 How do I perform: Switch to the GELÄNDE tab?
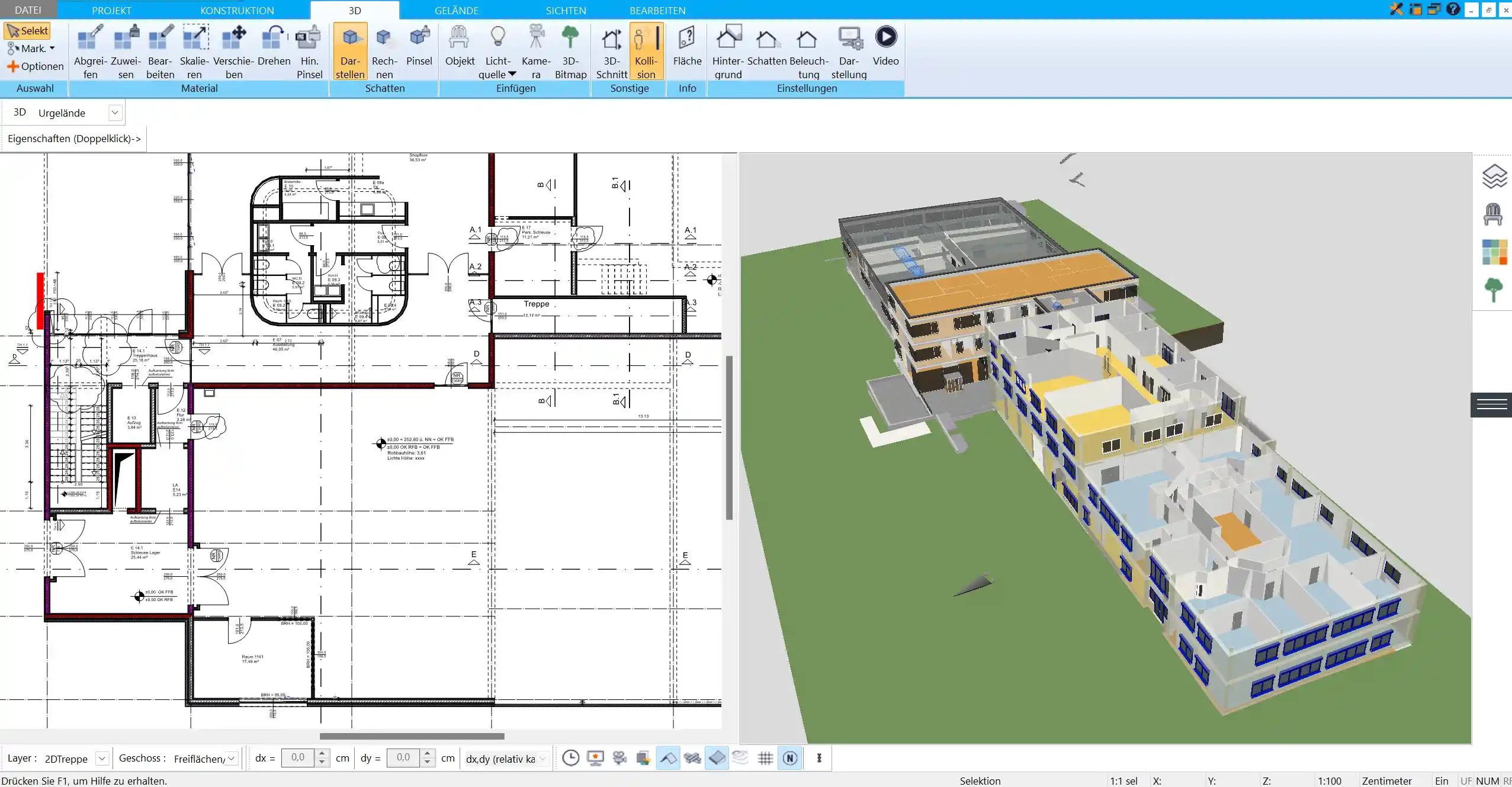click(456, 10)
